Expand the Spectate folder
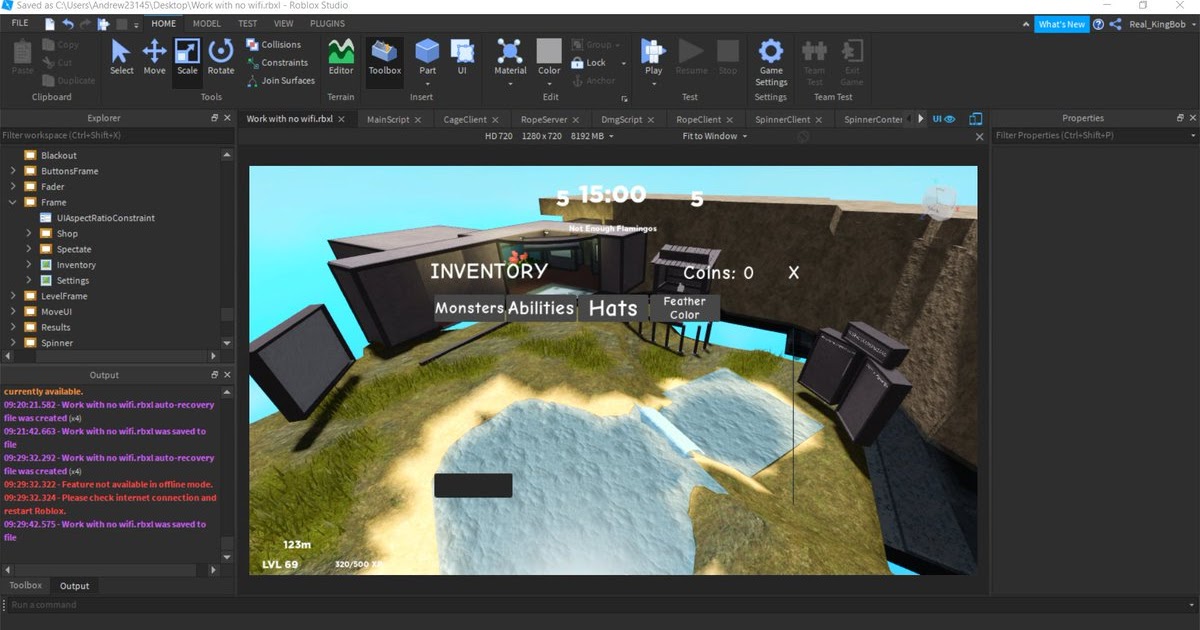 pyautogui.click(x=29, y=249)
